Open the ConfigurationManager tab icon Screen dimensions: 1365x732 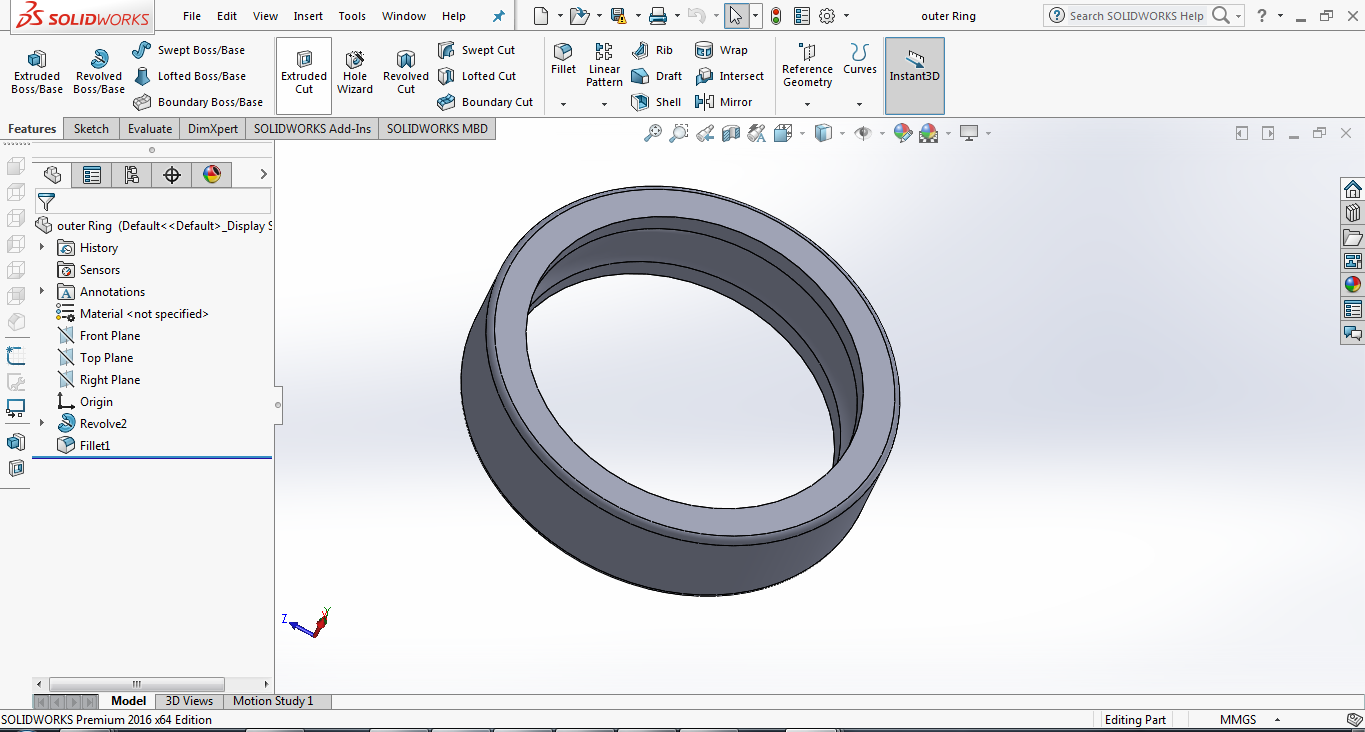pos(131,175)
